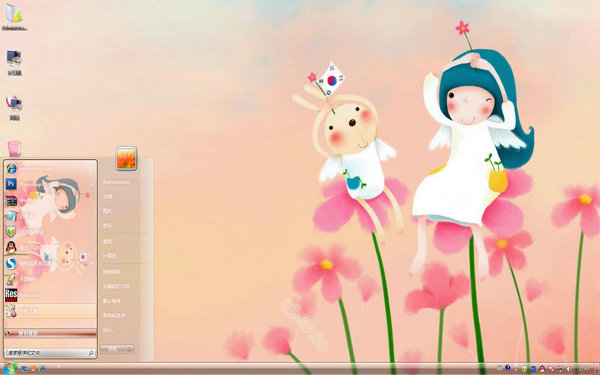Image resolution: width=600 pixels, height=375 pixels.
Task: Click the blue round tray icon
Action: (508, 368)
